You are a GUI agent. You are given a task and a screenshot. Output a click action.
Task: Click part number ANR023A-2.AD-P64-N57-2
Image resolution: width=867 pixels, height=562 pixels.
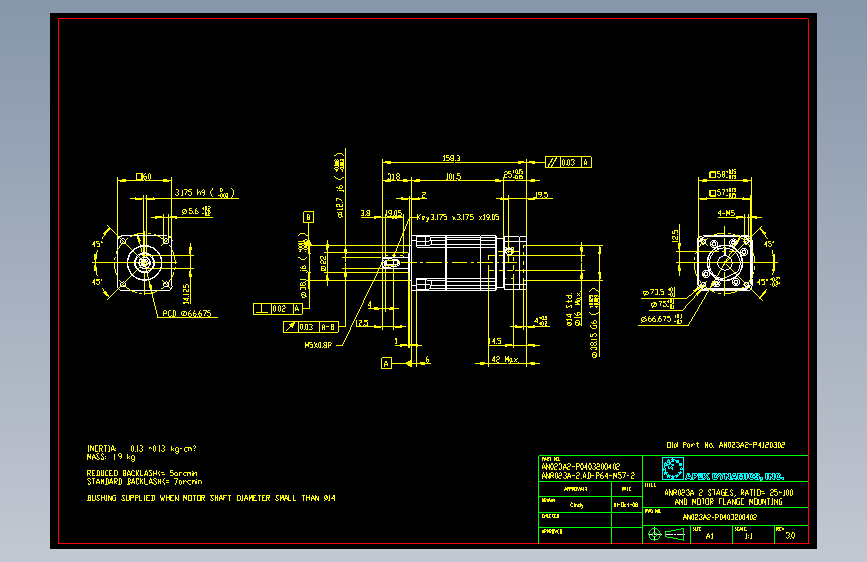point(588,476)
